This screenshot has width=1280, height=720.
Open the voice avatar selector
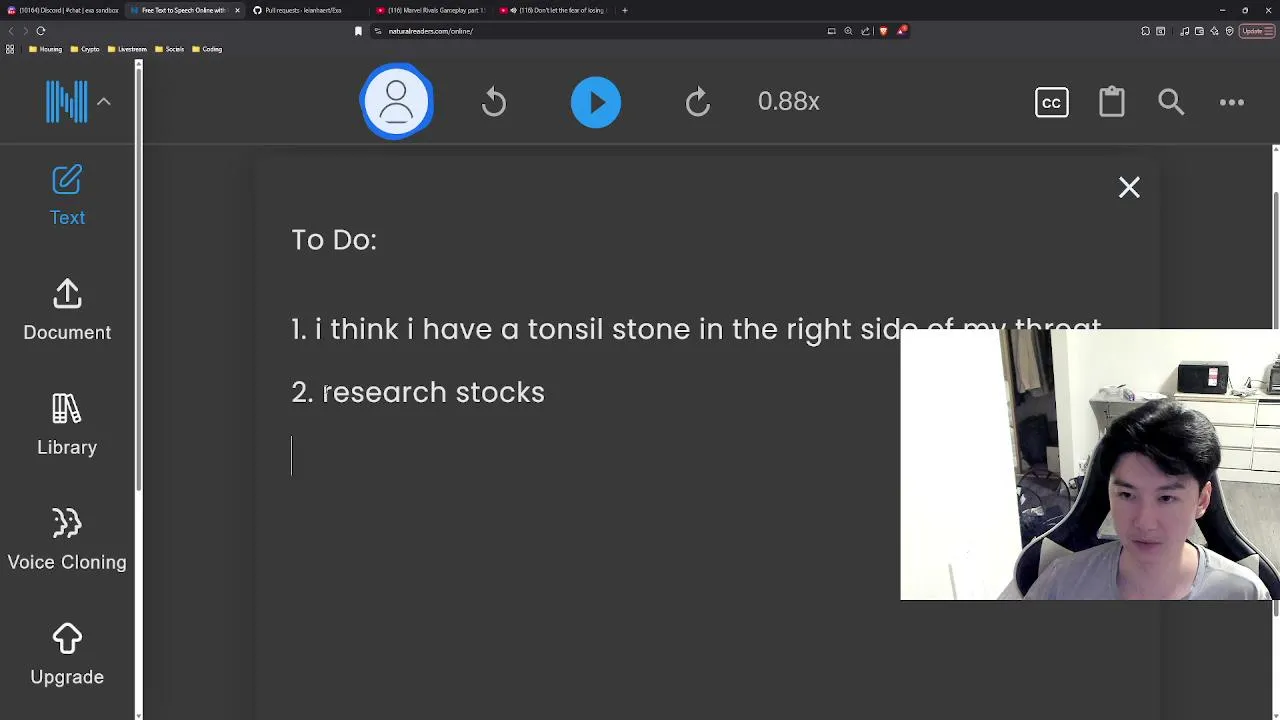pos(397,102)
